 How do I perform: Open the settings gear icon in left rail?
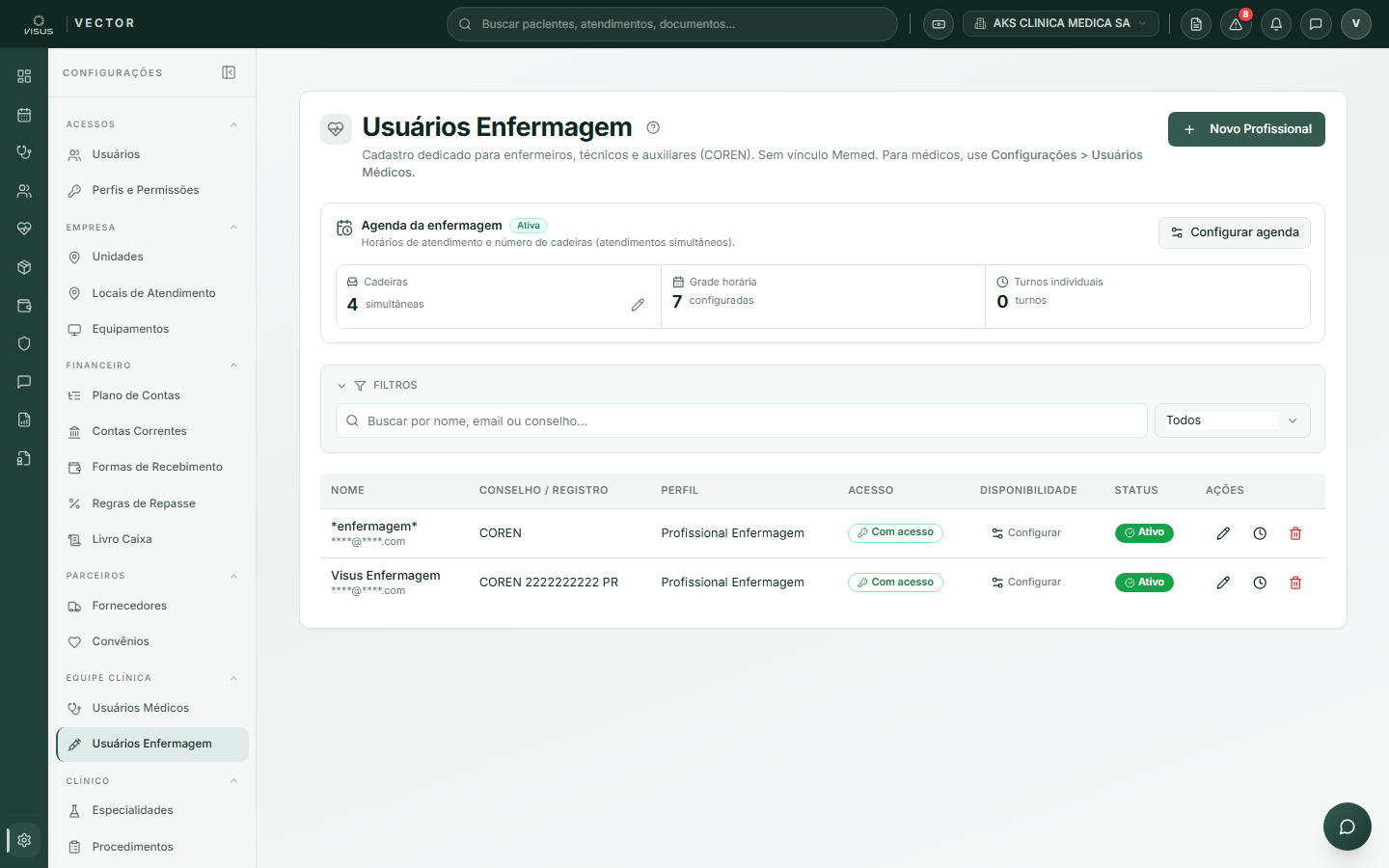click(x=24, y=840)
